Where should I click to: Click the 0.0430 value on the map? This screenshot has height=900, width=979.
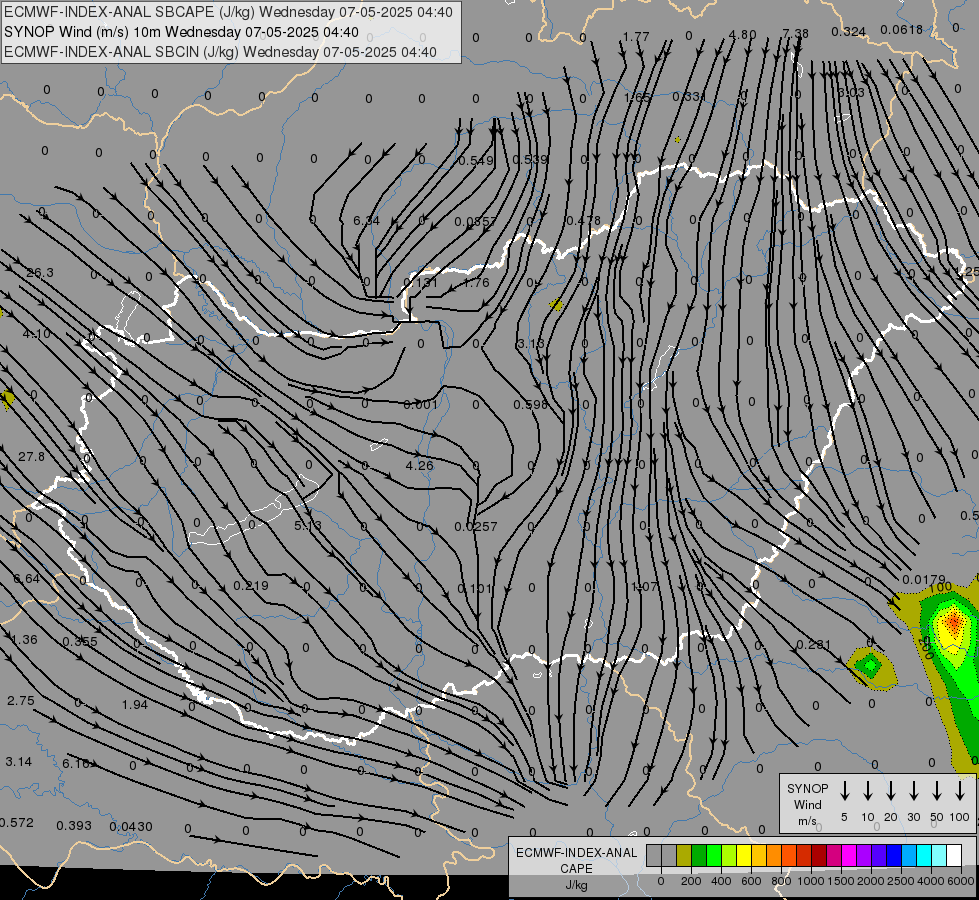pyautogui.click(x=131, y=826)
